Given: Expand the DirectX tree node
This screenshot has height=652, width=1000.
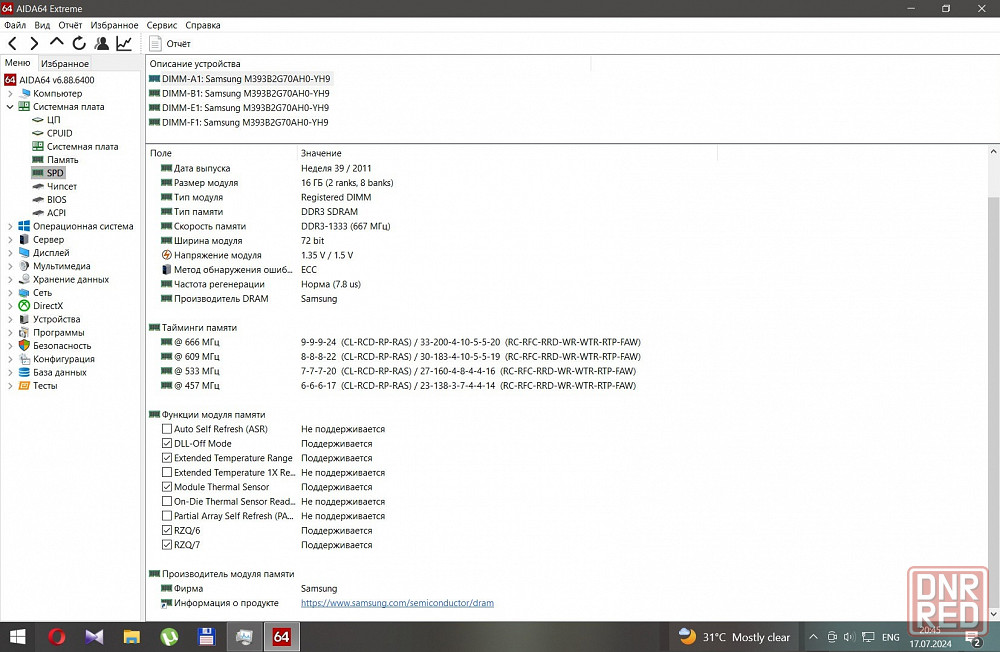Looking at the screenshot, I should 10,306.
